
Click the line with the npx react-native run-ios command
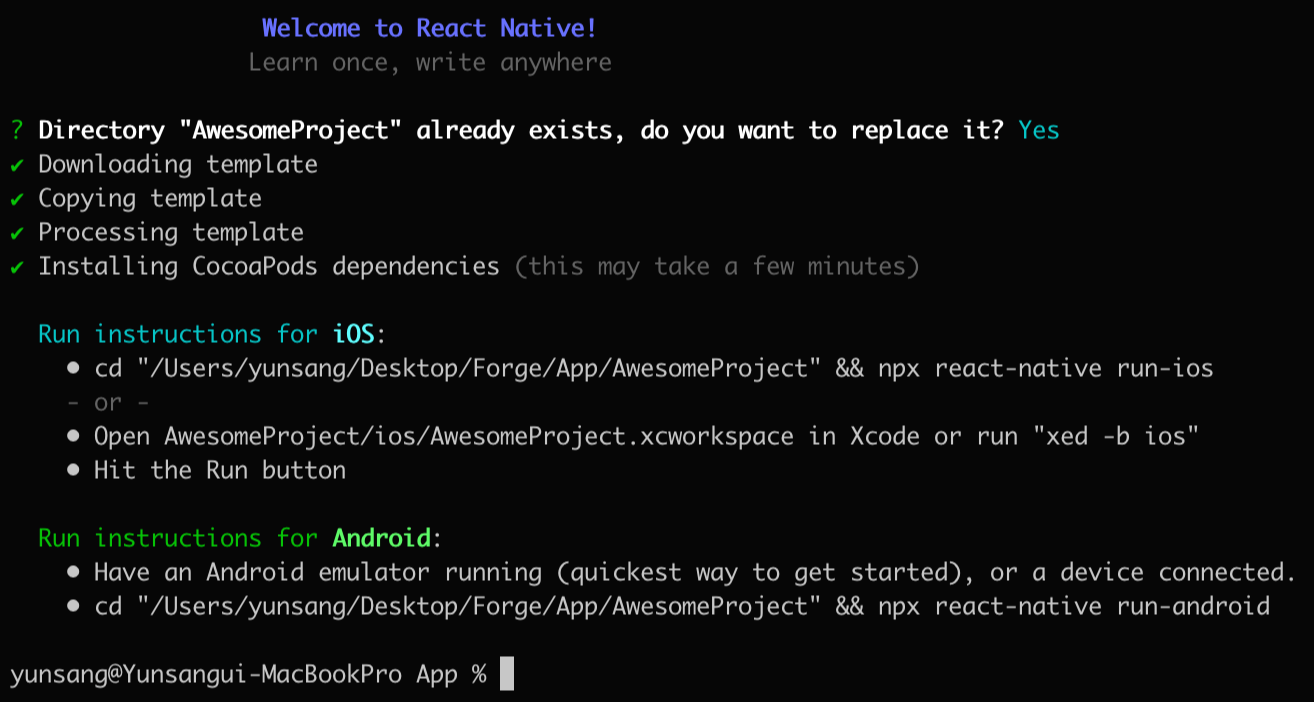(640, 369)
